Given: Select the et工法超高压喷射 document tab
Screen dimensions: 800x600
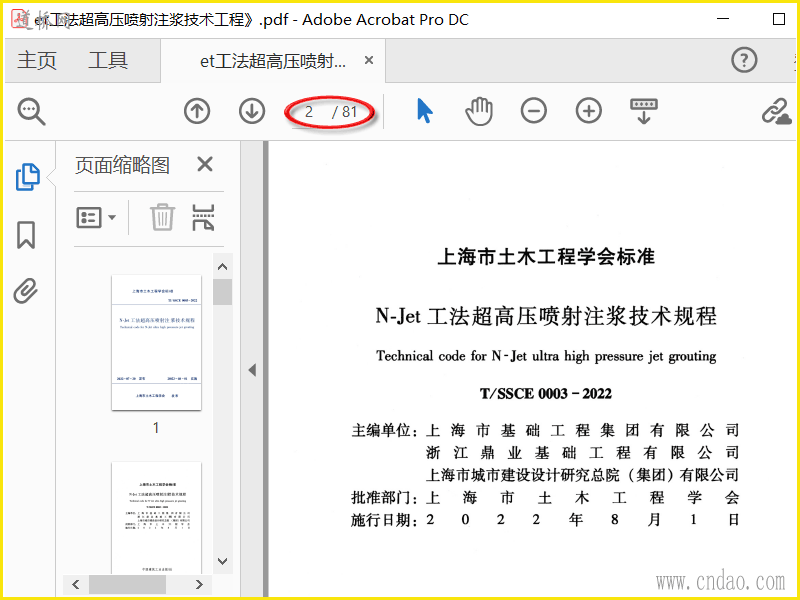Looking at the screenshot, I should tap(273, 61).
